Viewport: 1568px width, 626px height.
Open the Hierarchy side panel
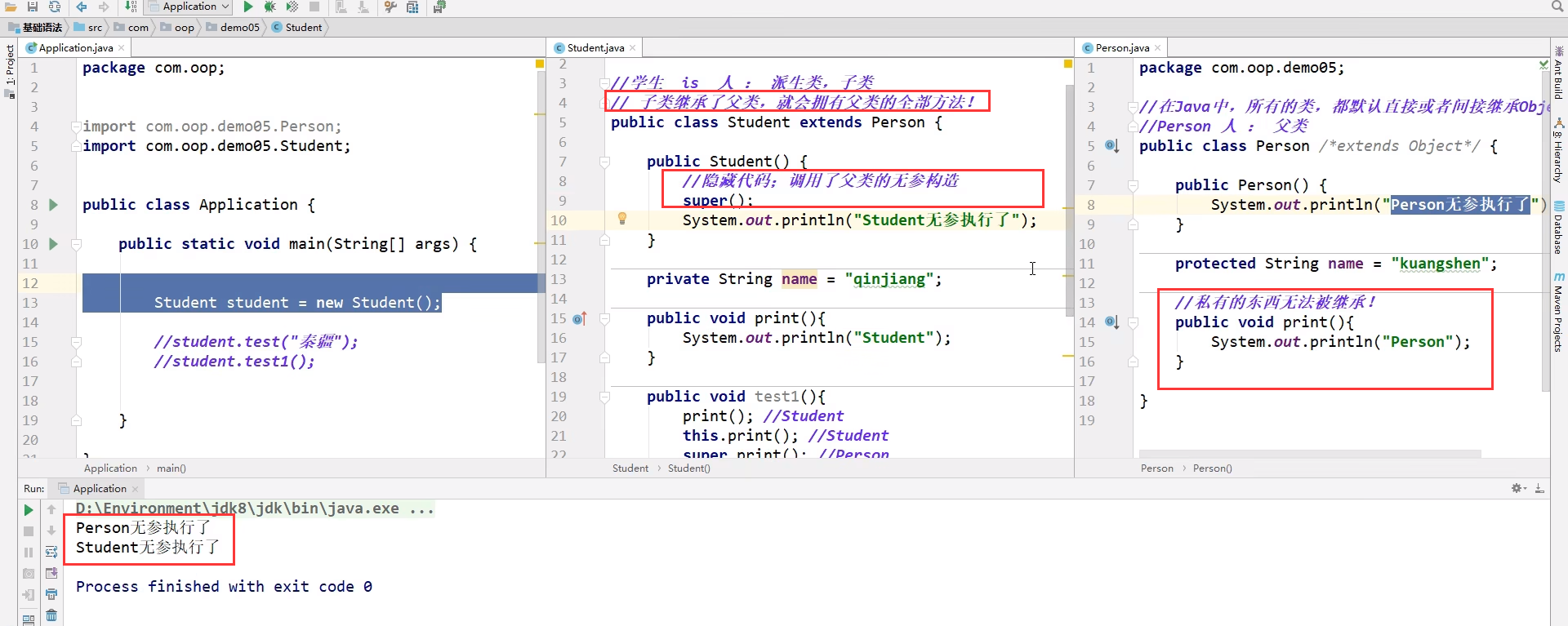tap(1558, 152)
